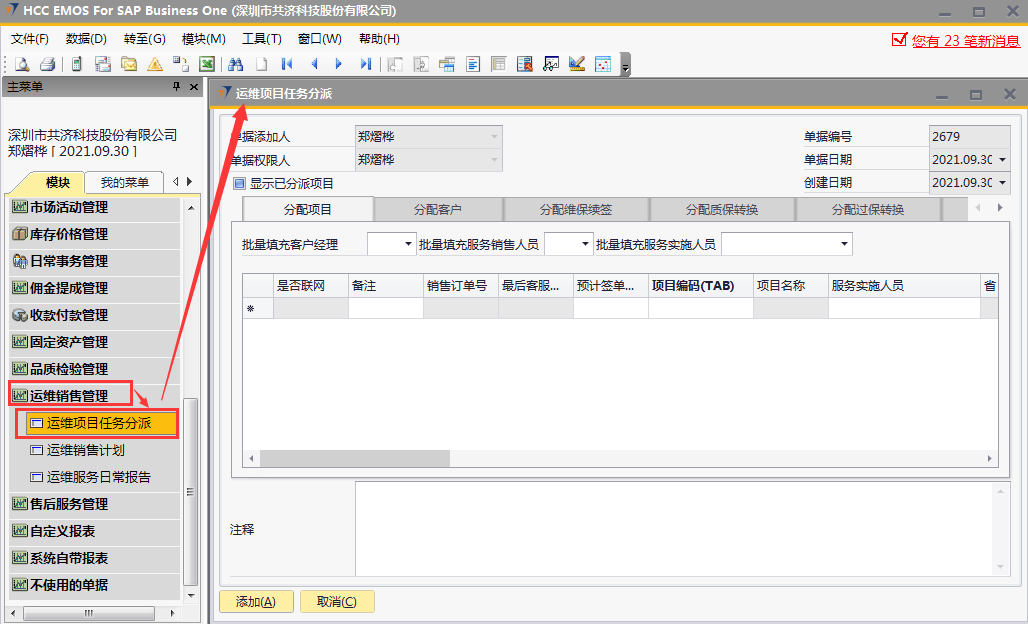Click the yellow warning triangle icon
This screenshot has width=1028, height=624.
coord(155,64)
